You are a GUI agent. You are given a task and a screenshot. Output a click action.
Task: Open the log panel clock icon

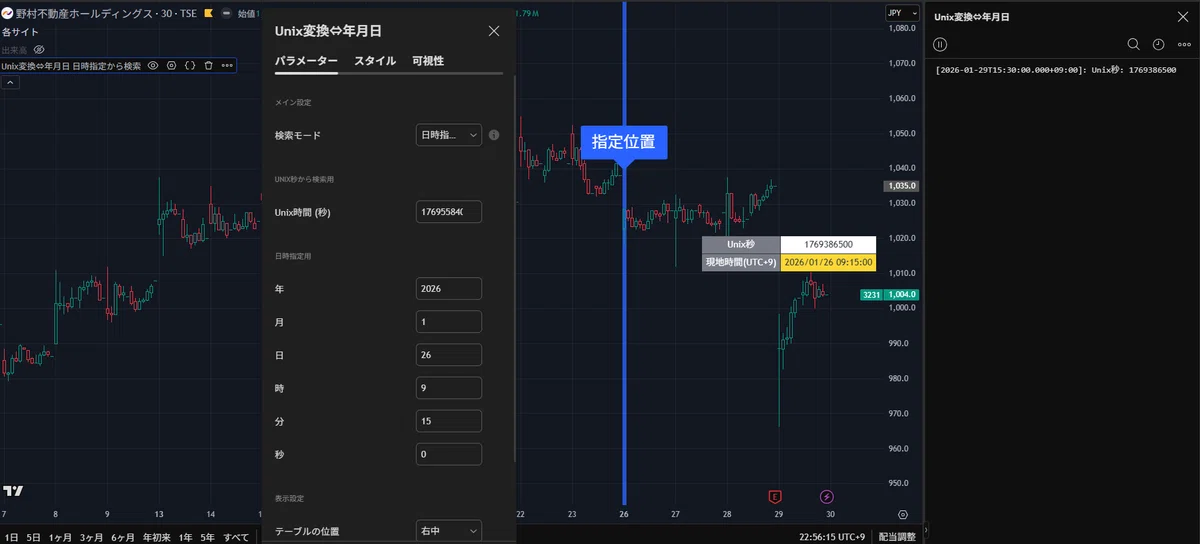tap(1158, 44)
